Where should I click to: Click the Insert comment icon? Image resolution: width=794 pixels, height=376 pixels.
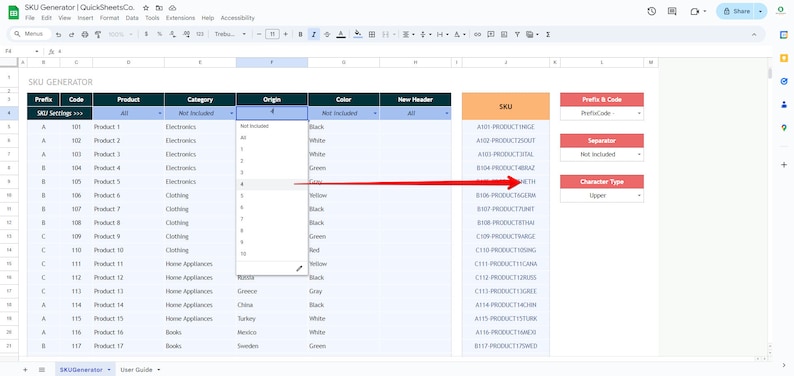[491, 34]
